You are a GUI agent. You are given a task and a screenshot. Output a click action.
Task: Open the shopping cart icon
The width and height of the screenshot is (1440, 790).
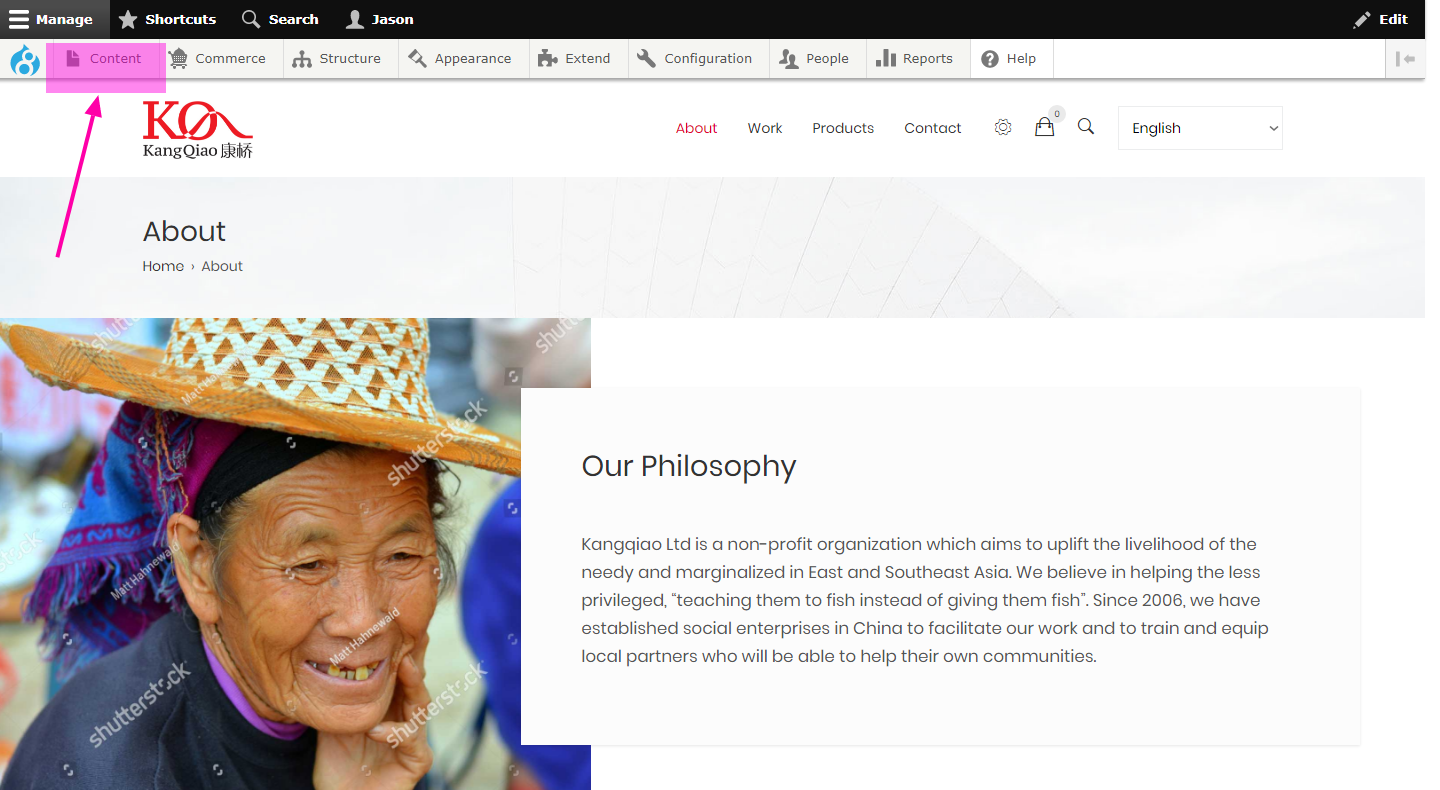pyautogui.click(x=1044, y=127)
